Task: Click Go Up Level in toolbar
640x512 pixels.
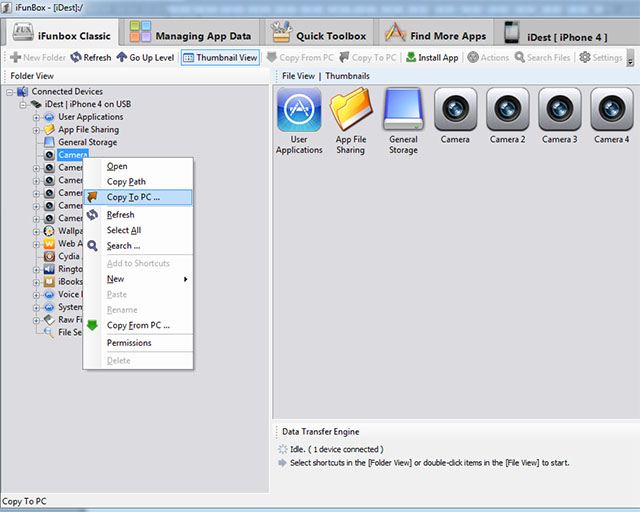Action: click(x=145, y=57)
